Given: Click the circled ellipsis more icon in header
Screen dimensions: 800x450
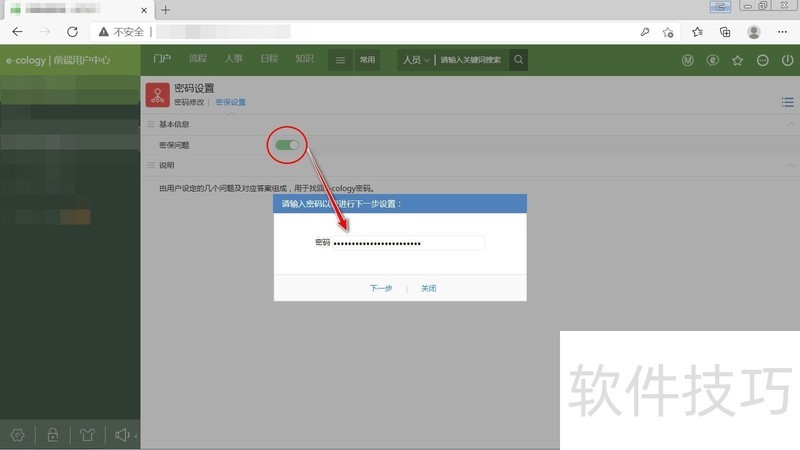Looking at the screenshot, I should click(762, 60).
